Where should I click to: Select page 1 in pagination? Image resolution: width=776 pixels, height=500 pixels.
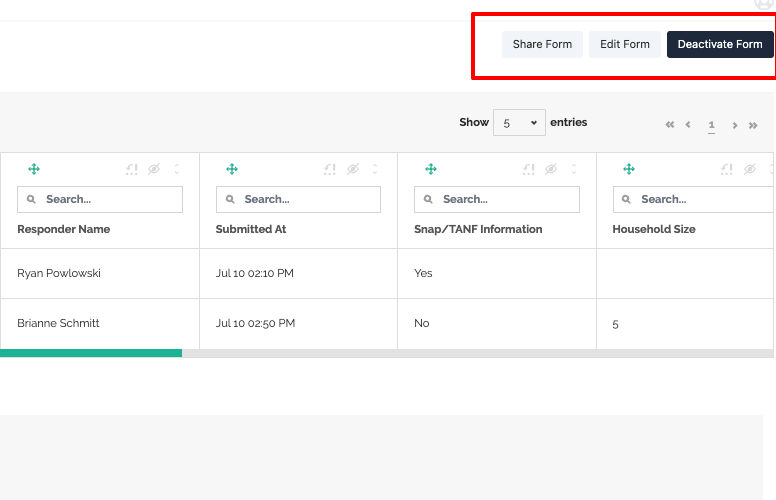[711, 125]
